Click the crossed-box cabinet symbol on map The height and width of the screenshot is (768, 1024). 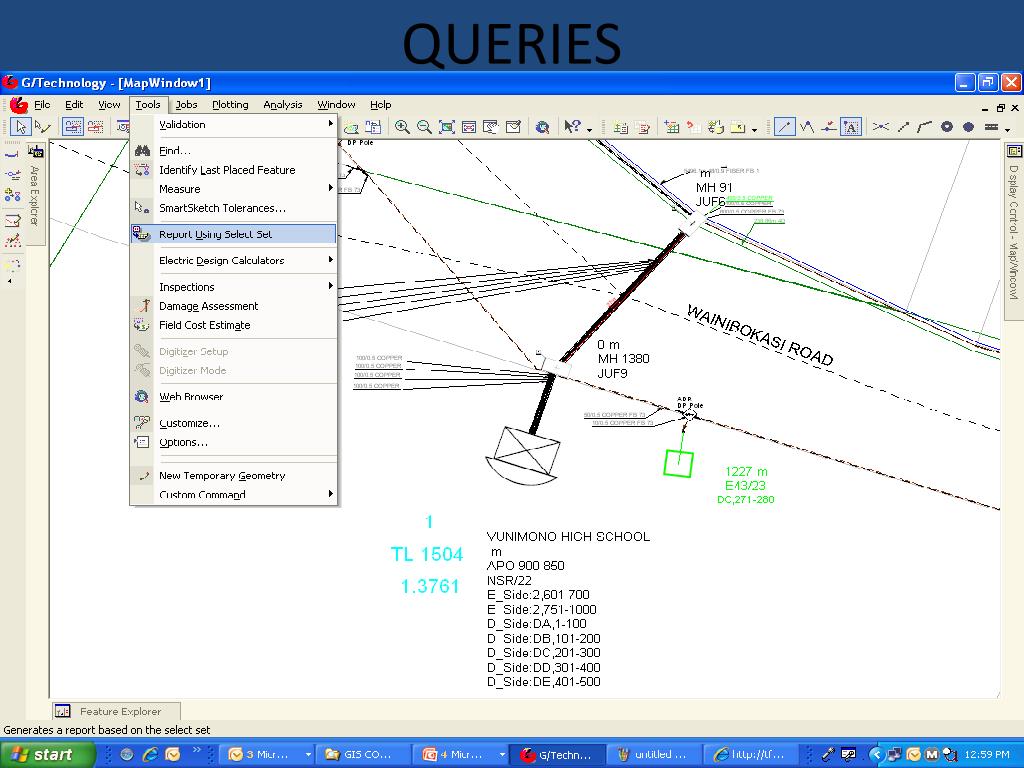point(524,456)
